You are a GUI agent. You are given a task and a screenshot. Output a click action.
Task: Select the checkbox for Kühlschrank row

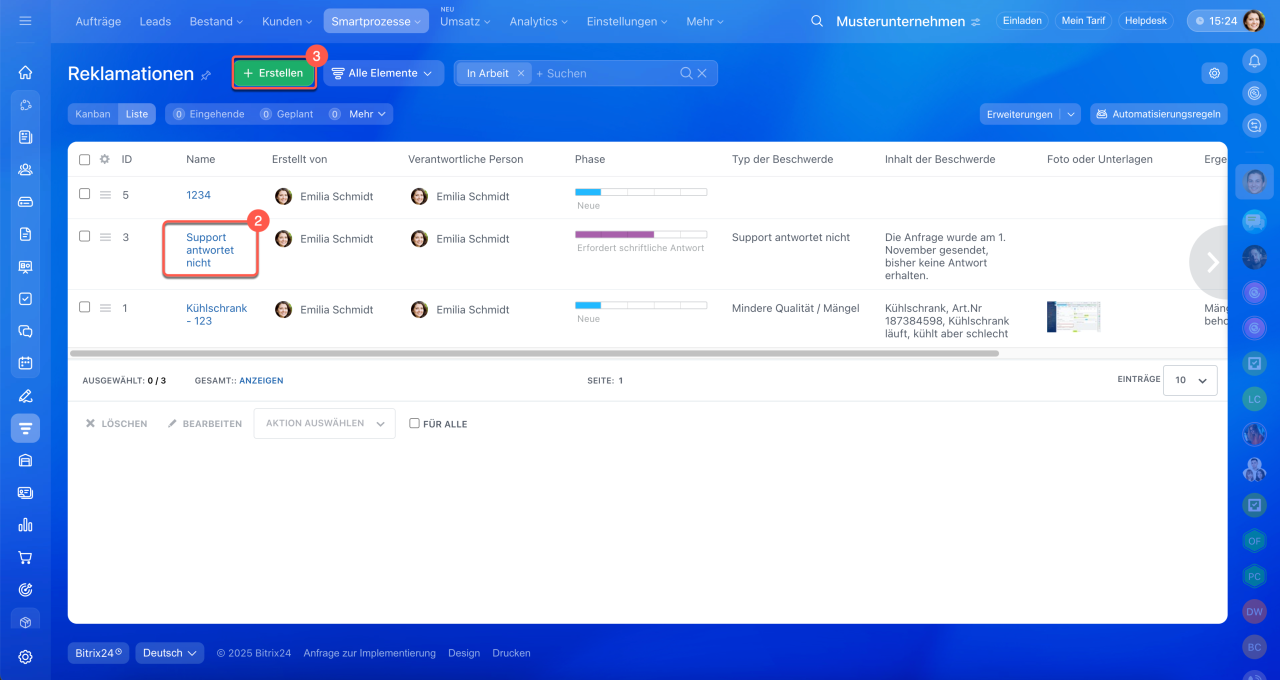(x=85, y=307)
